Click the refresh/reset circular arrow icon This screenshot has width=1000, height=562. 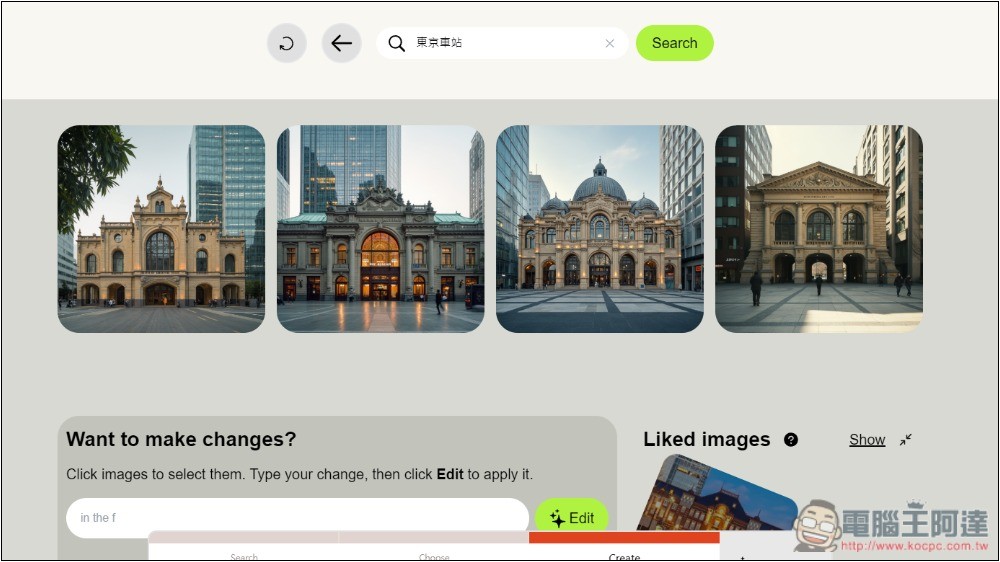286,44
